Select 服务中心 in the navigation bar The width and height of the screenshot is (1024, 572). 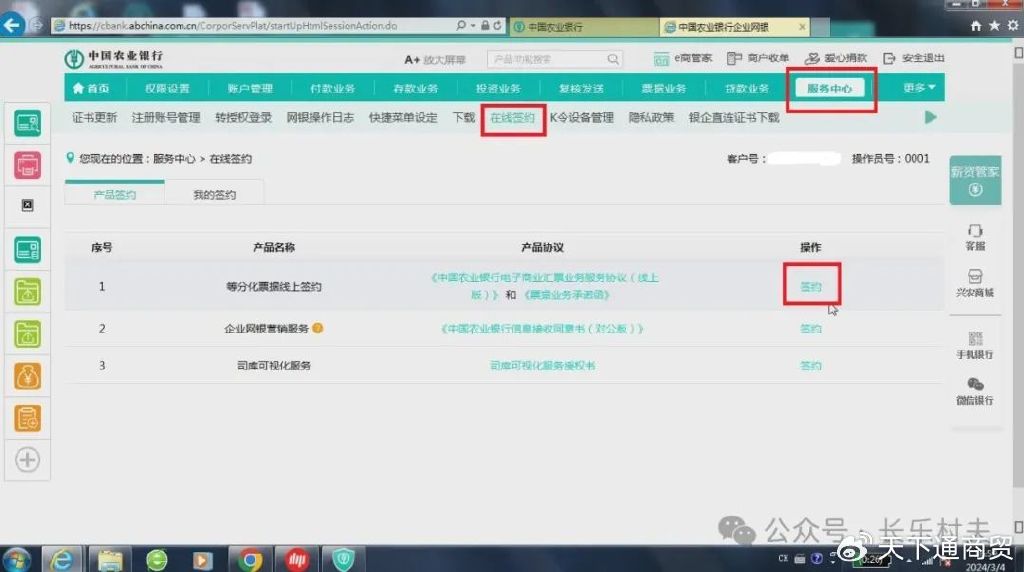pyautogui.click(x=829, y=88)
